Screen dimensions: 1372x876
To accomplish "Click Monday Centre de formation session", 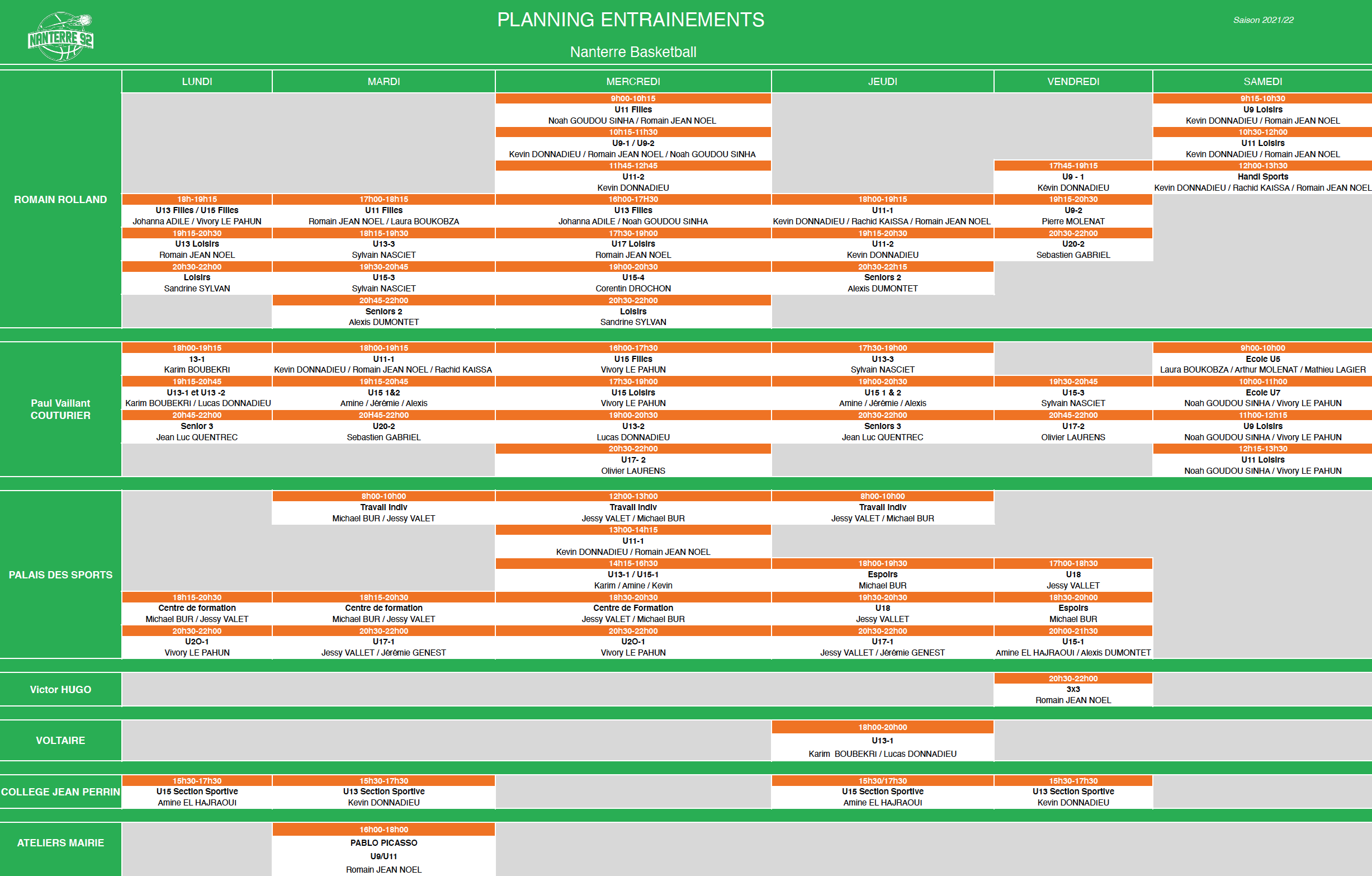I will 197,608.
